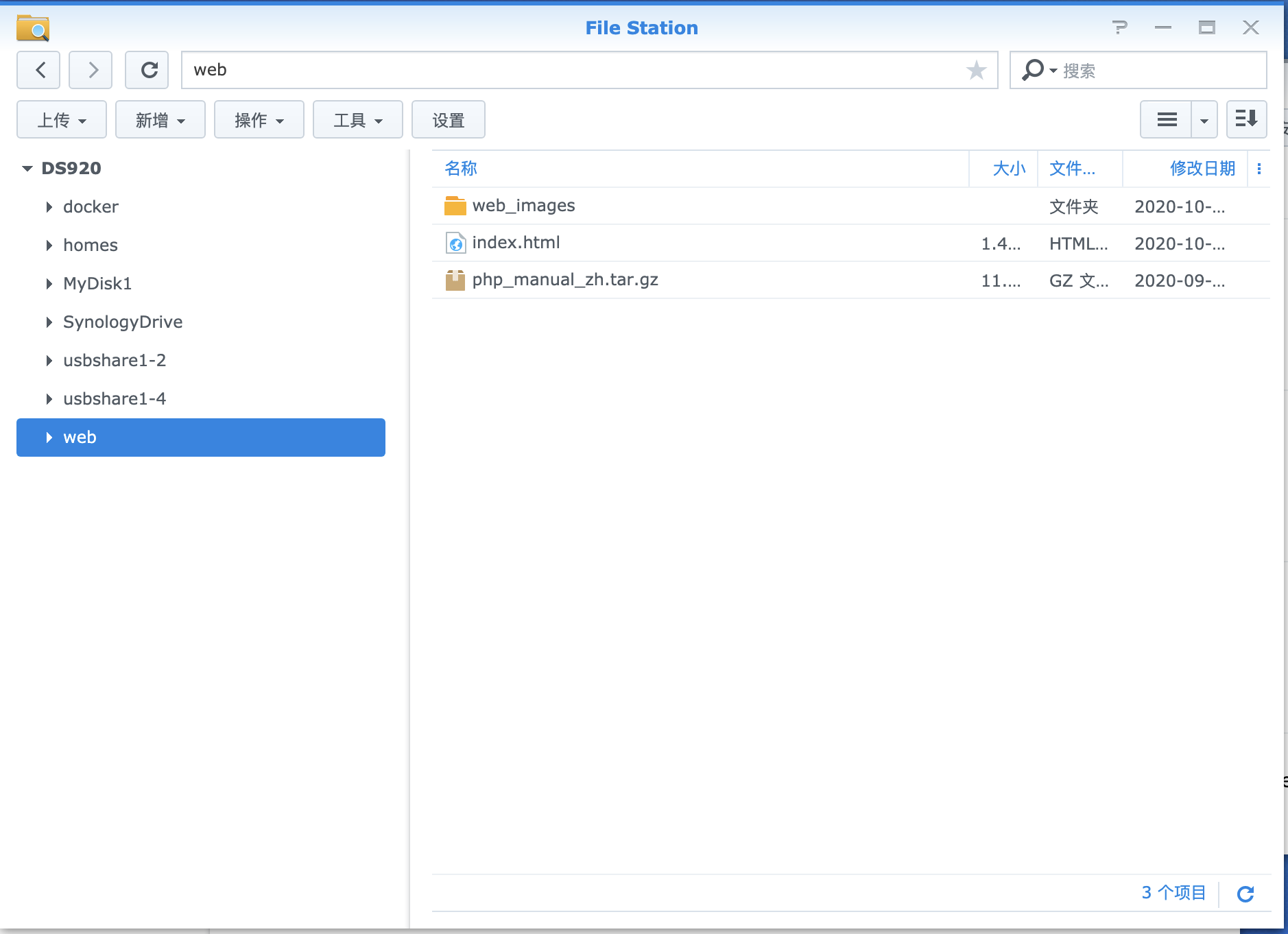Sort by 修改日期 column header
The height and width of the screenshot is (934, 1288).
(1184, 169)
